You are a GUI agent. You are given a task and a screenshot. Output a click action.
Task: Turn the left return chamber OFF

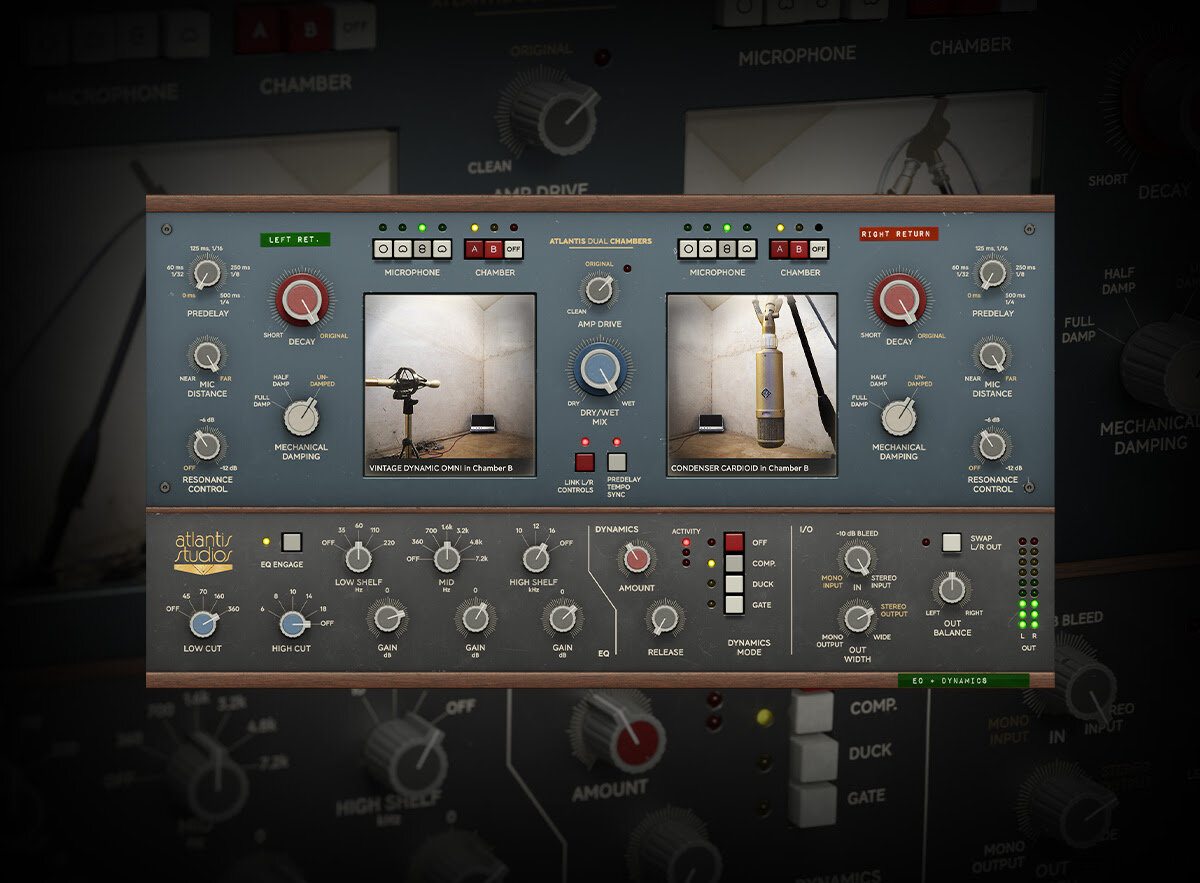pos(513,249)
